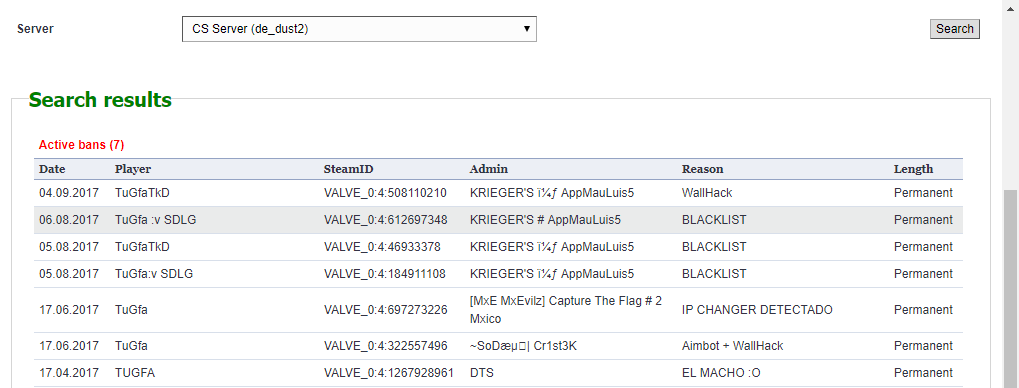
Task: Click admin '~SoDæµ□| Cr1st3K'
Action: click(x=523, y=346)
